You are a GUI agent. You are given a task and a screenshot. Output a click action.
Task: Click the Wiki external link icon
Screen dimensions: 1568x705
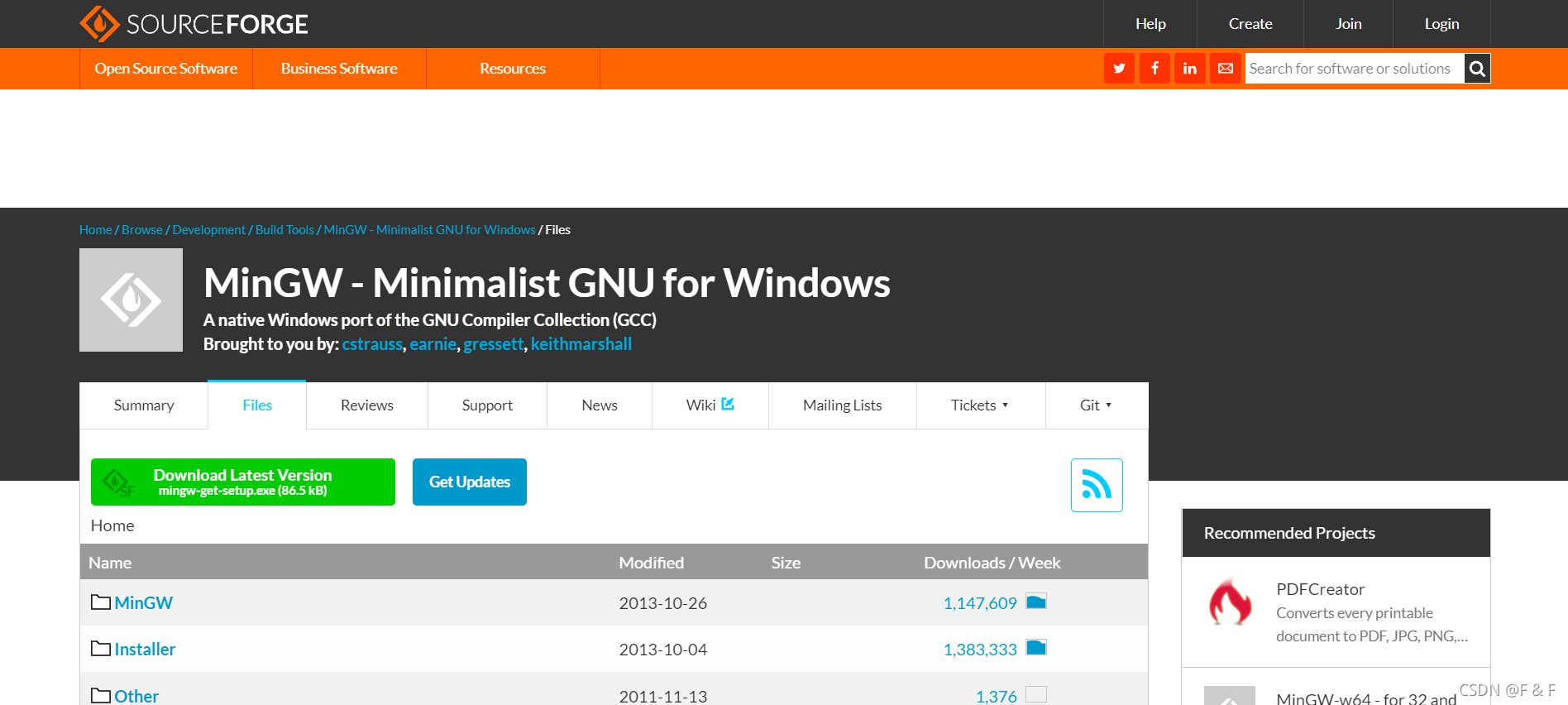point(728,404)
